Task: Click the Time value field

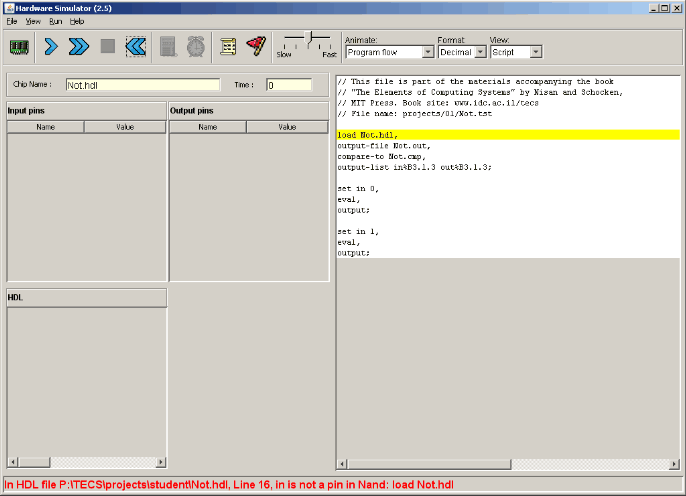Action: 289,86
